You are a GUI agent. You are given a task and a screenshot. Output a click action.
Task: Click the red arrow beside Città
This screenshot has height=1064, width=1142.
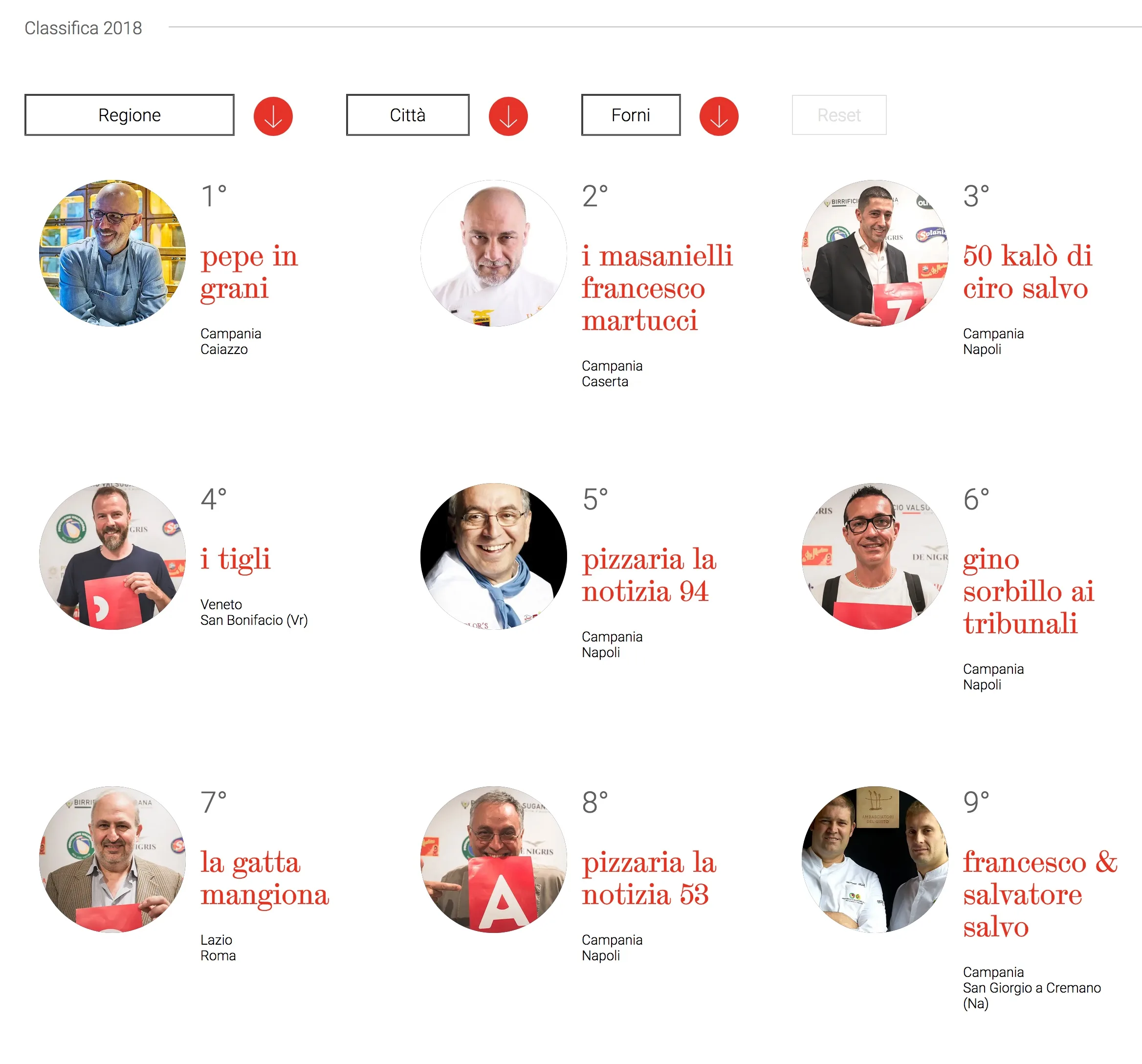pos(508,116)
